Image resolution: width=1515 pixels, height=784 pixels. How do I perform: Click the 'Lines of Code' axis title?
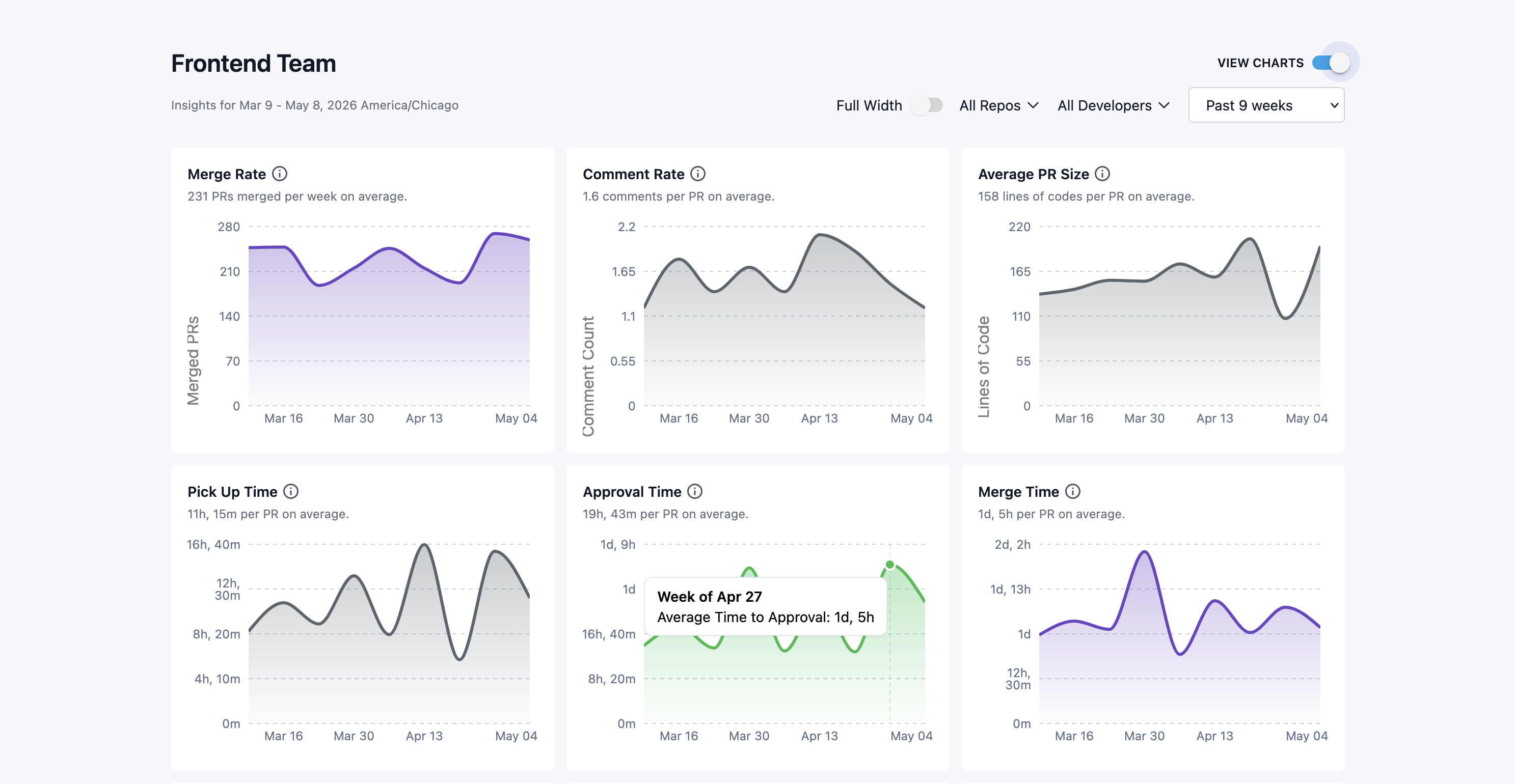tap(983, 367)
